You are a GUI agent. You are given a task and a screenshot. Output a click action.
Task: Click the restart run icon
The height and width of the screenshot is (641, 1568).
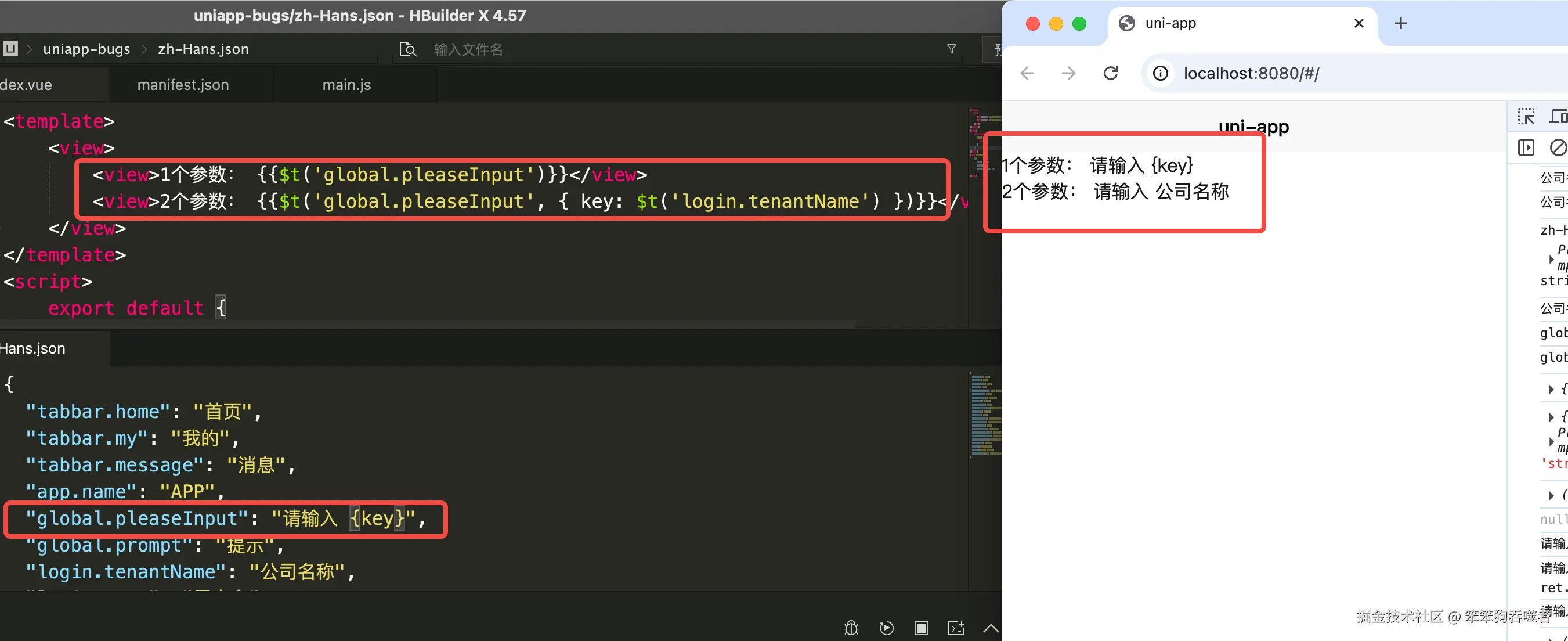[886, 628]
